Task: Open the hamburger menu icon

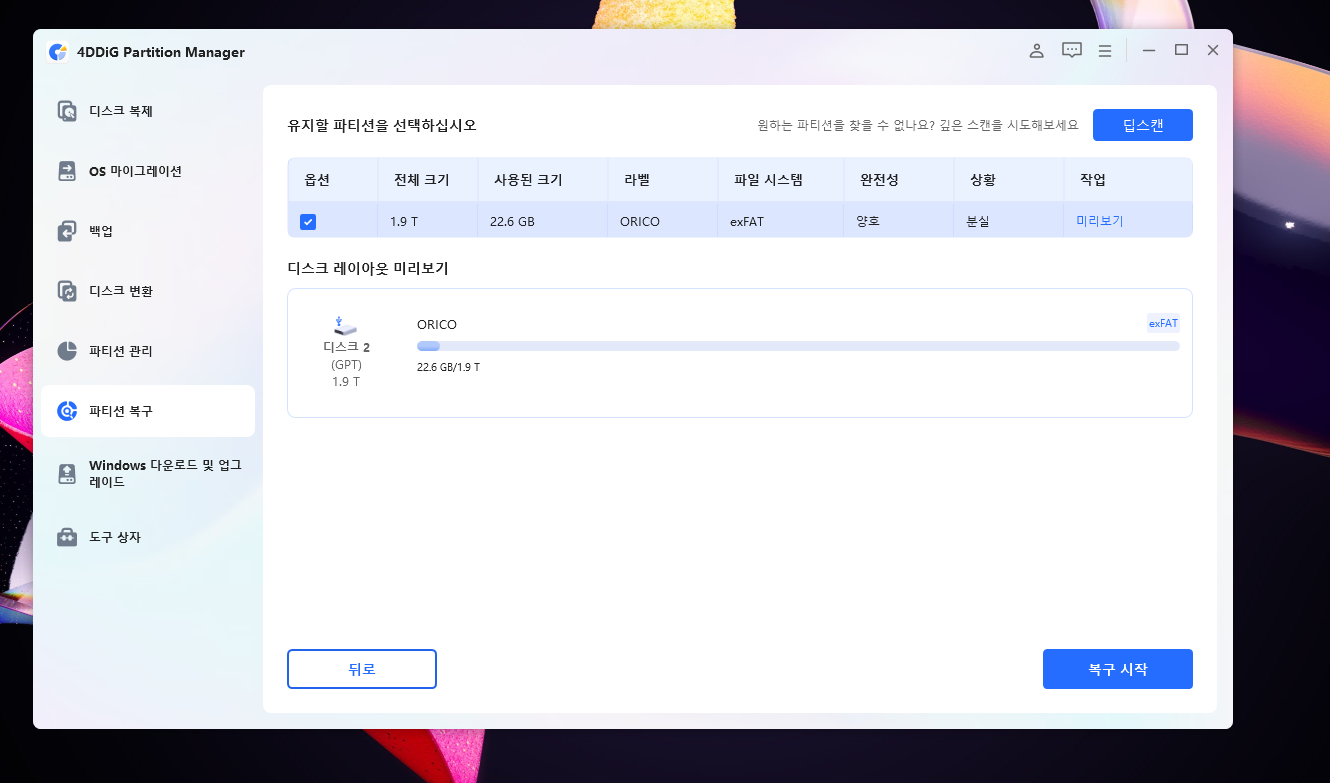Action: (1105, 50)
